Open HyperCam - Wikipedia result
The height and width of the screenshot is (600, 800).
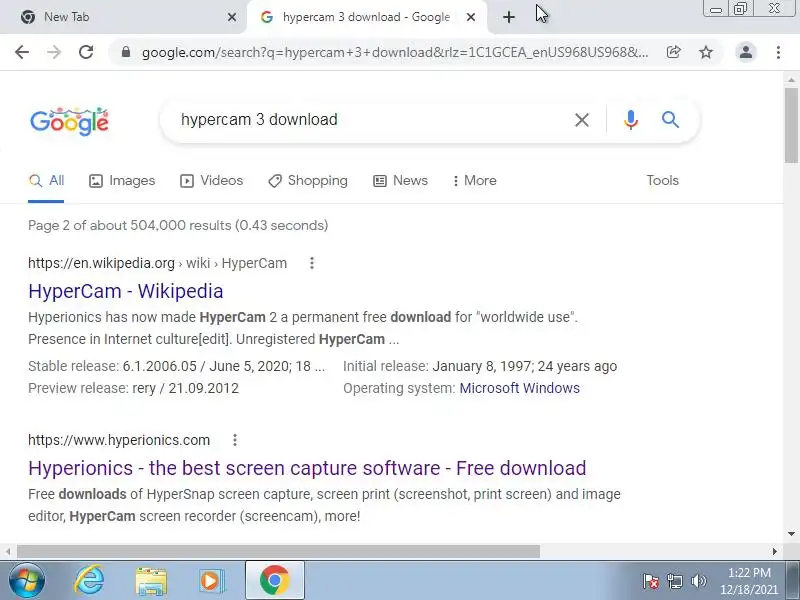[x=126, y=291]
